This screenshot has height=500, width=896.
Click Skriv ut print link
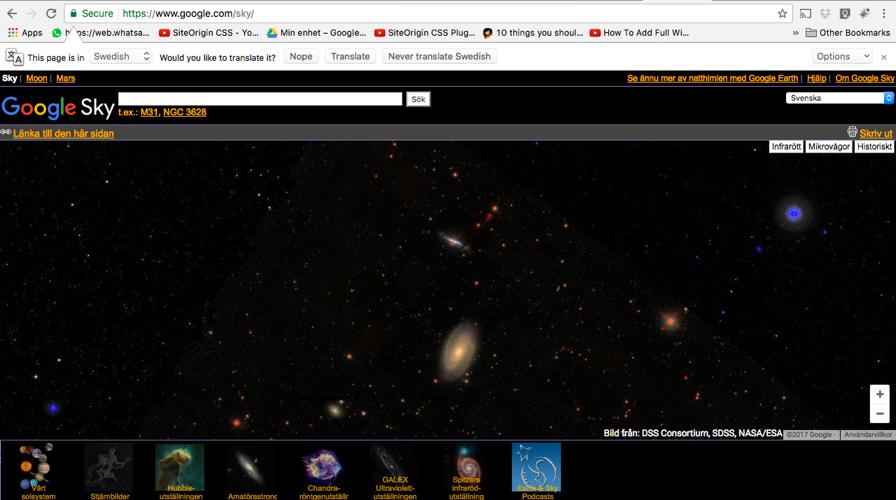(875, 133)
